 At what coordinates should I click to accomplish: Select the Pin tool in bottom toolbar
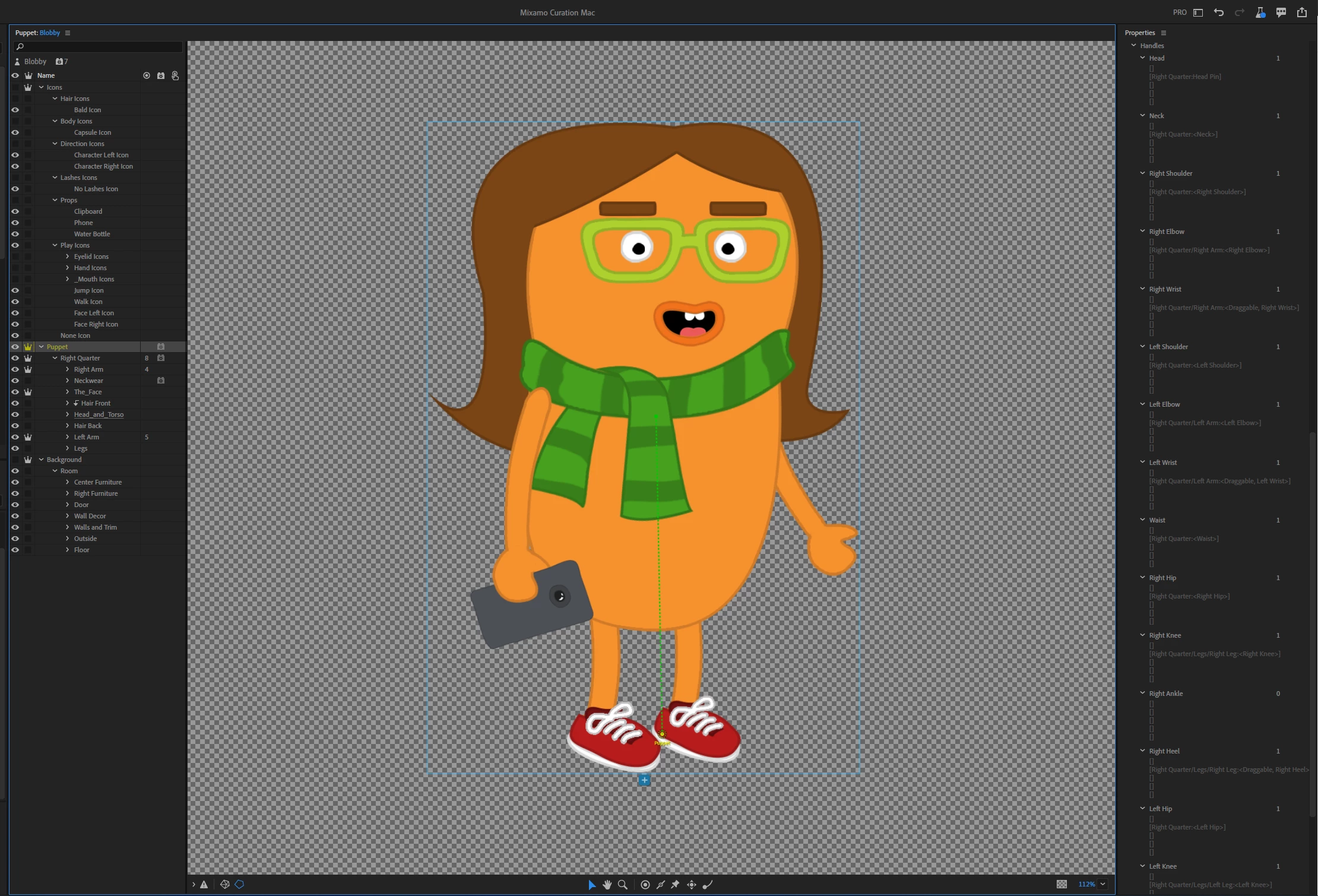676,885
